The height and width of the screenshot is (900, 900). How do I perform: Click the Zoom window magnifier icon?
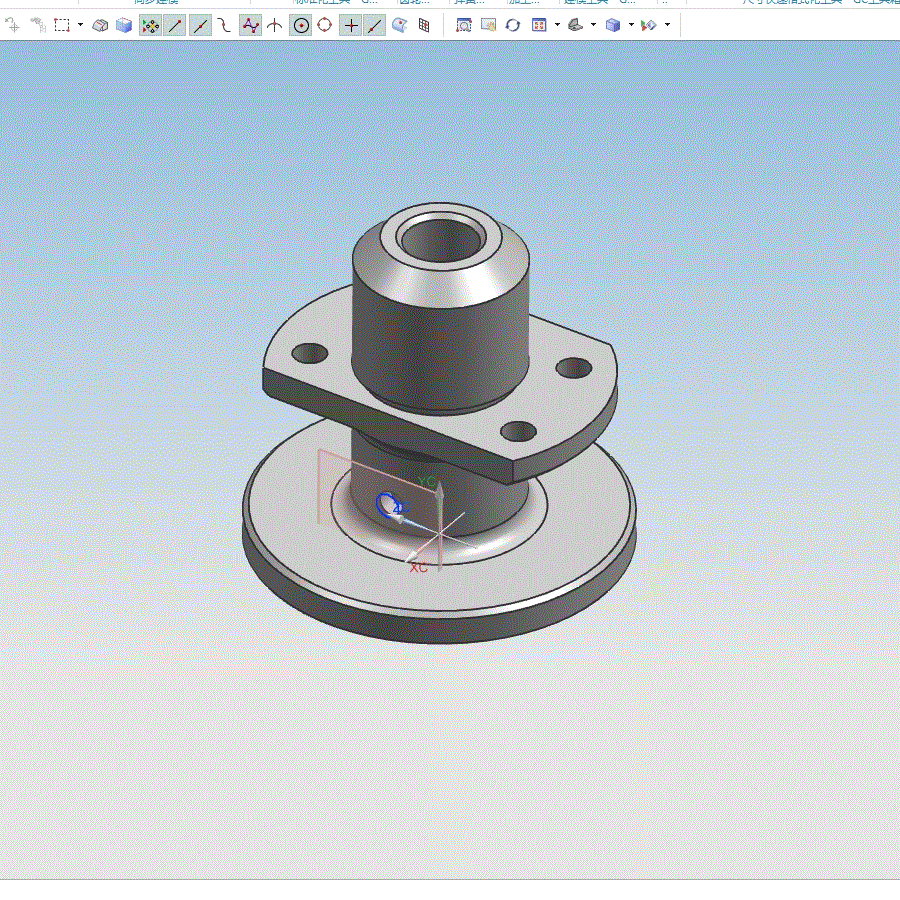[464, 25]
